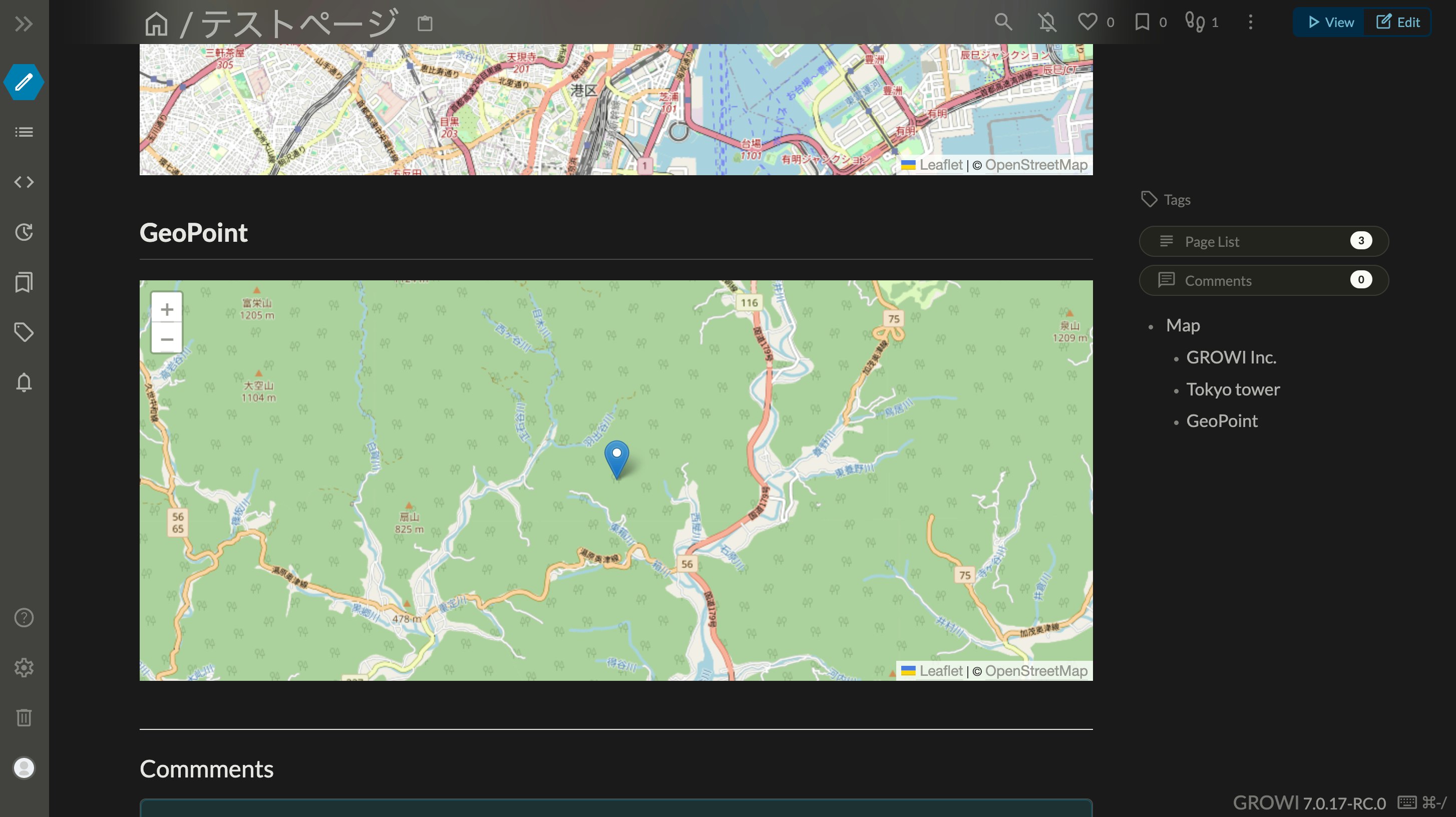The image size is (1456, 817).
Task: Click the map zoom-in plus control
Action: pyautogui.click(x=167, y=309)
